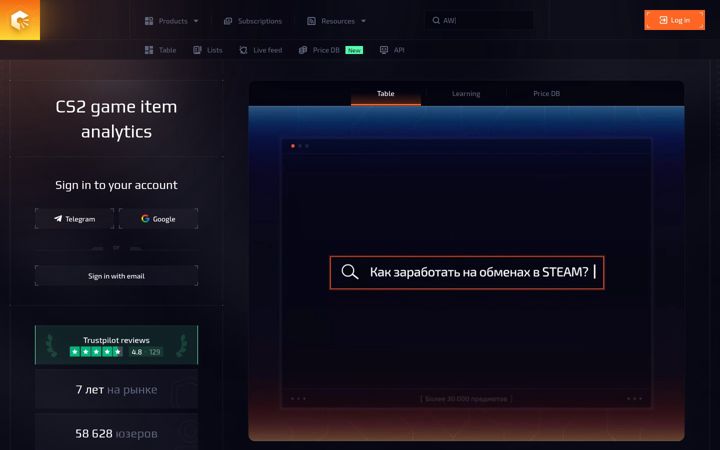Image resolution: width=720 pixels, height=450 pixels.
Task: Open Live feed
Action: pyautogui.click(x=261, y=50)
